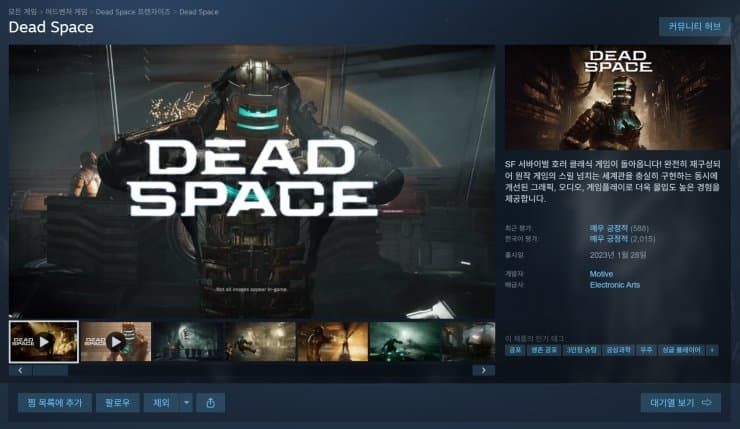Click the play icon on first trailer thumbnail
The image size is (740, 429).
44,341
